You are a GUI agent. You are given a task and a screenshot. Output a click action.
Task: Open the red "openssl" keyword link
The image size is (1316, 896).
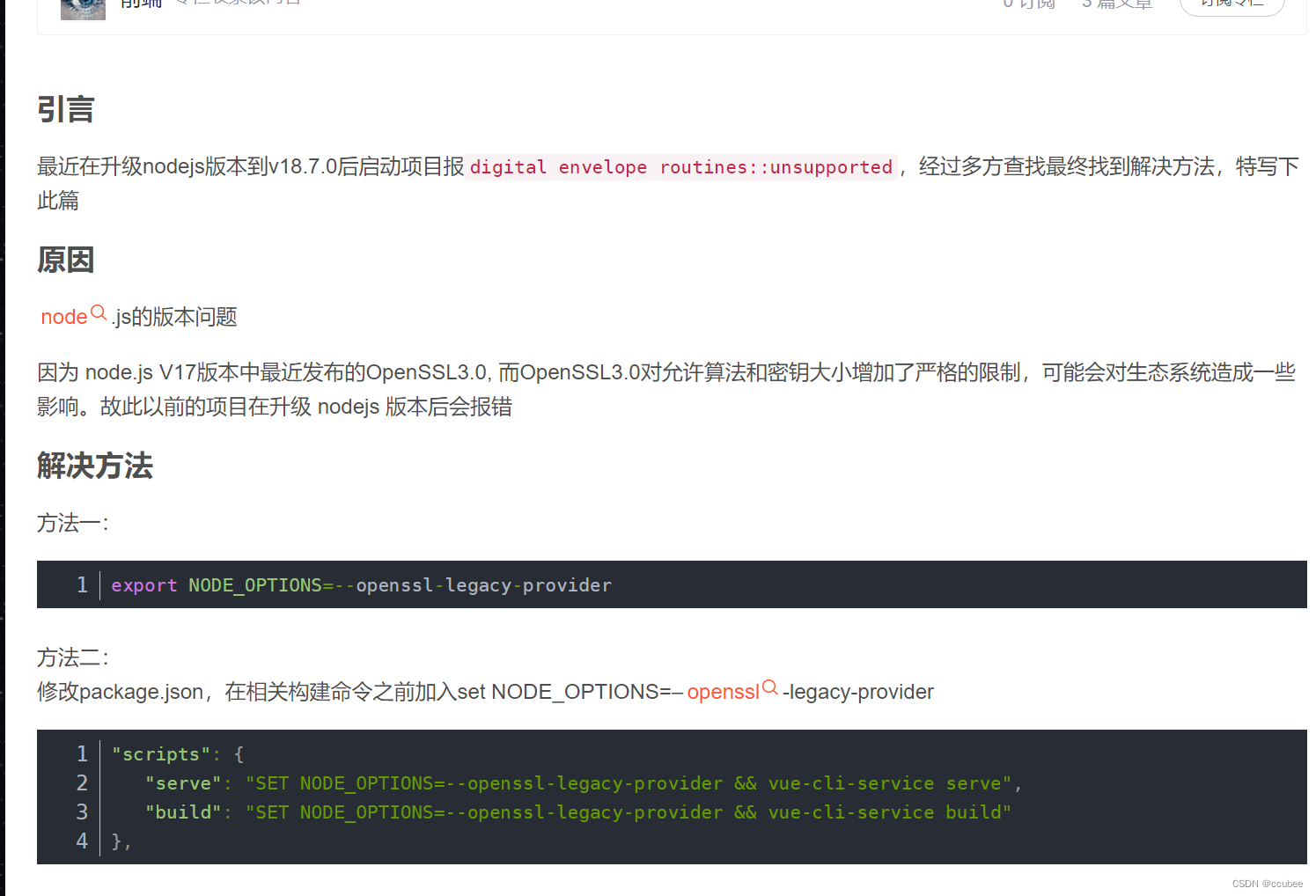[x=723, y=692]
